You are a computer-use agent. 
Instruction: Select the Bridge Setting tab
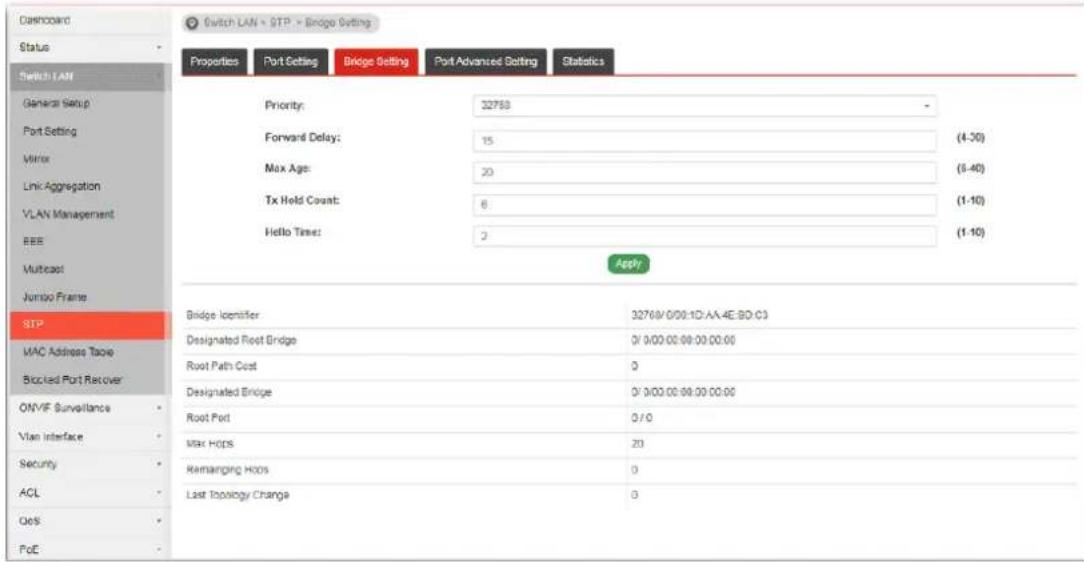(x=376, y=62)
